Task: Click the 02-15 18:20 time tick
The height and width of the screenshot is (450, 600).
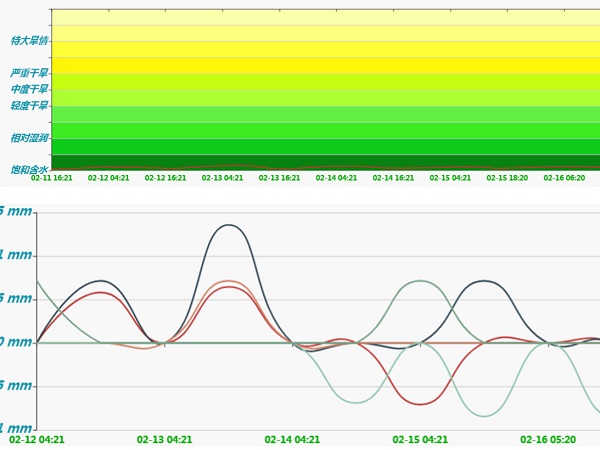Action: tap(507, 178)
